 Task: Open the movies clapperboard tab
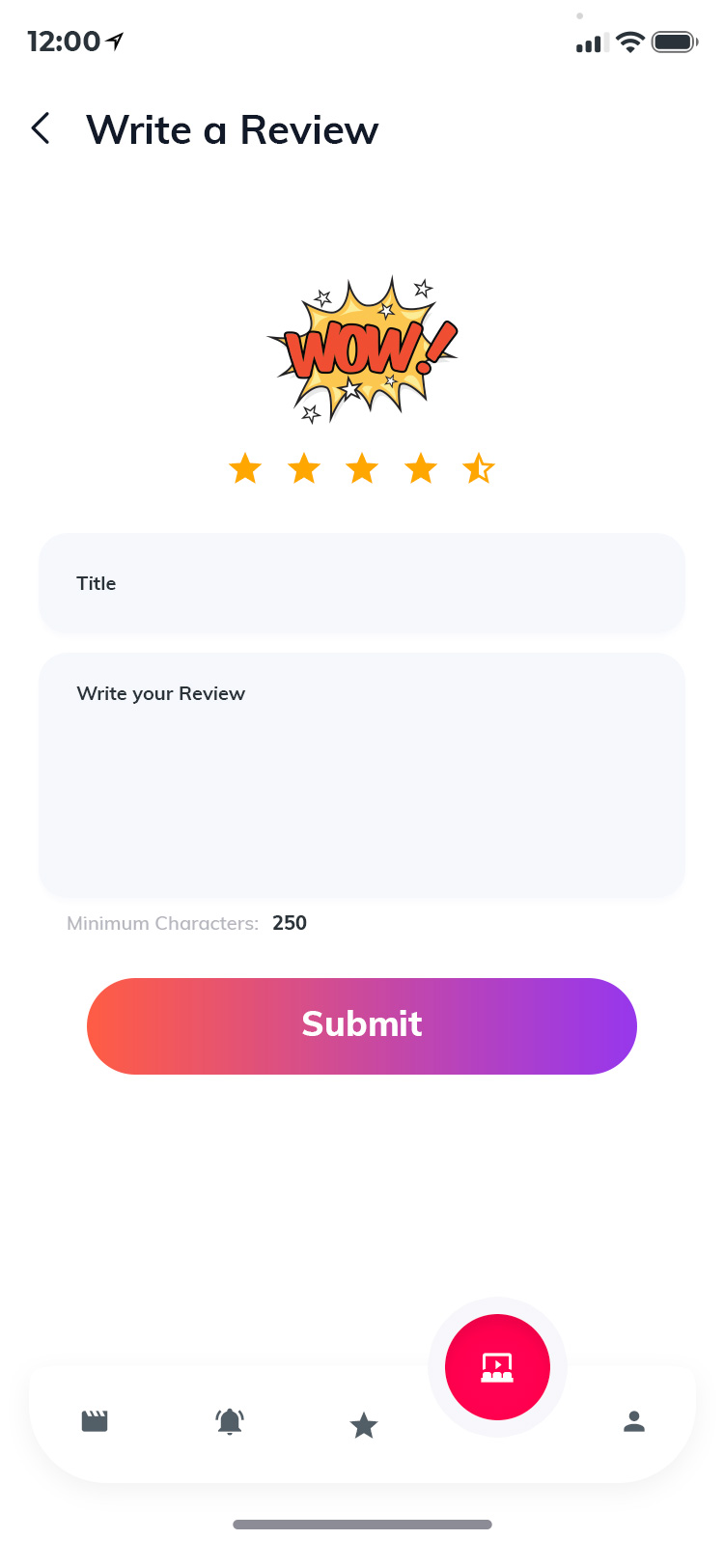click(95, 1421)
